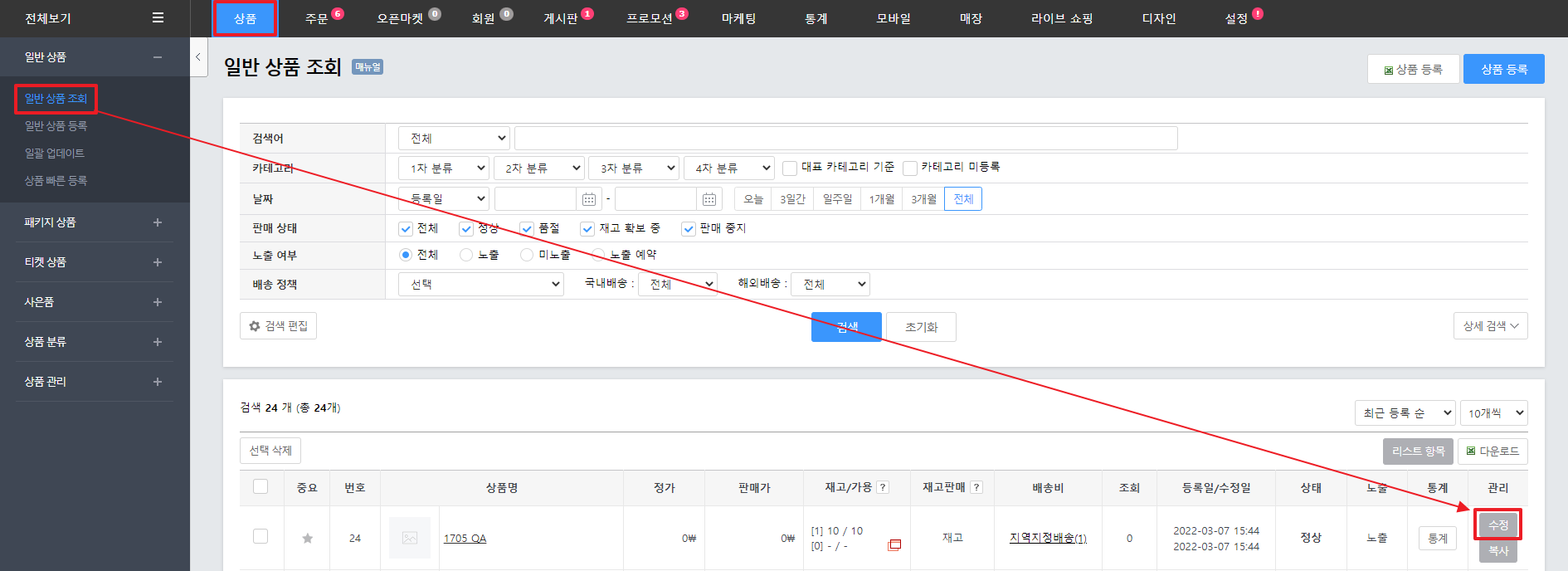1568x571 pixels.
Task: Click the search keyword text field
Action: [845, 139]
